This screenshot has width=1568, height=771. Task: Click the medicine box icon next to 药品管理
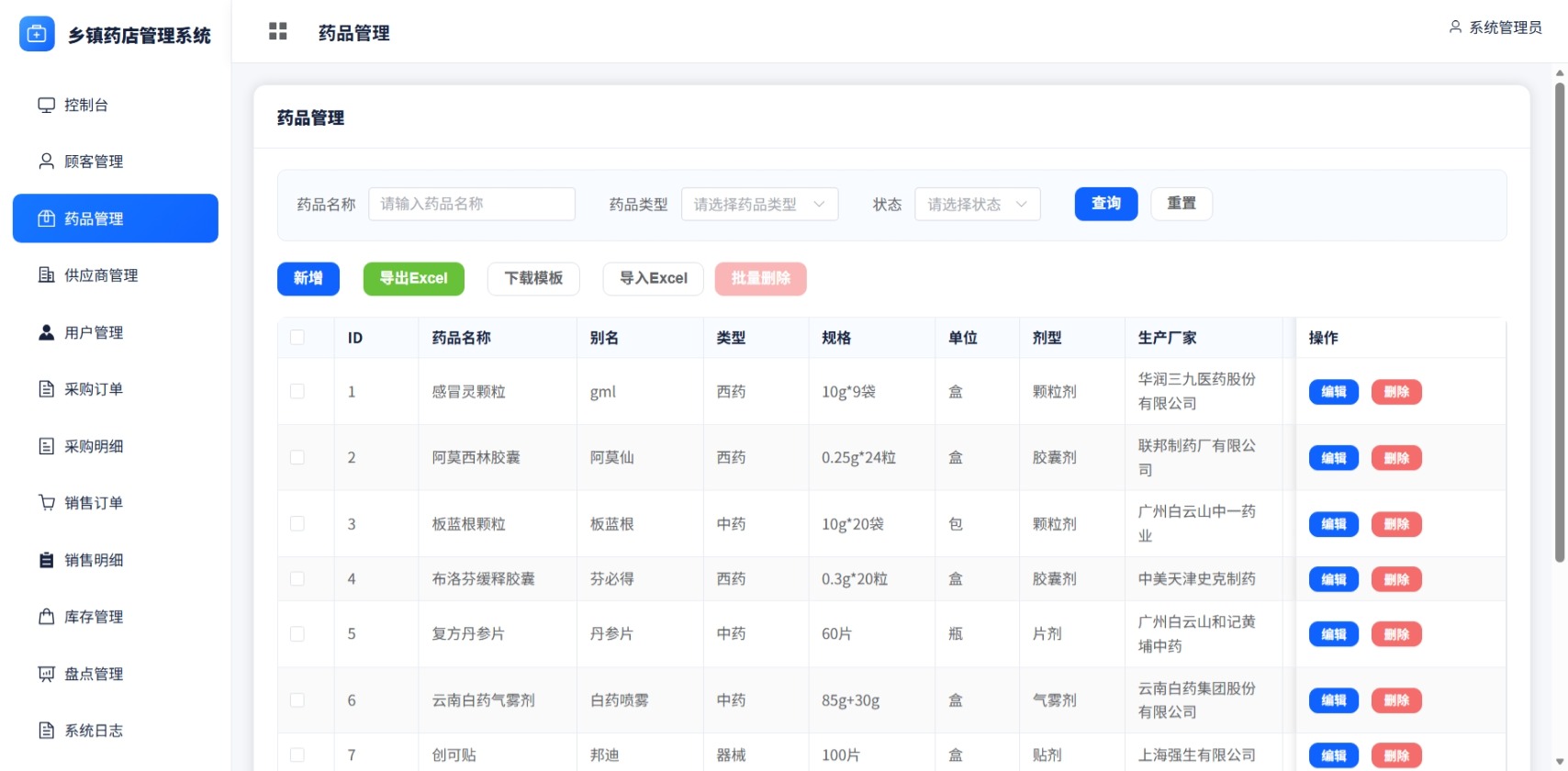pos(46,218)
